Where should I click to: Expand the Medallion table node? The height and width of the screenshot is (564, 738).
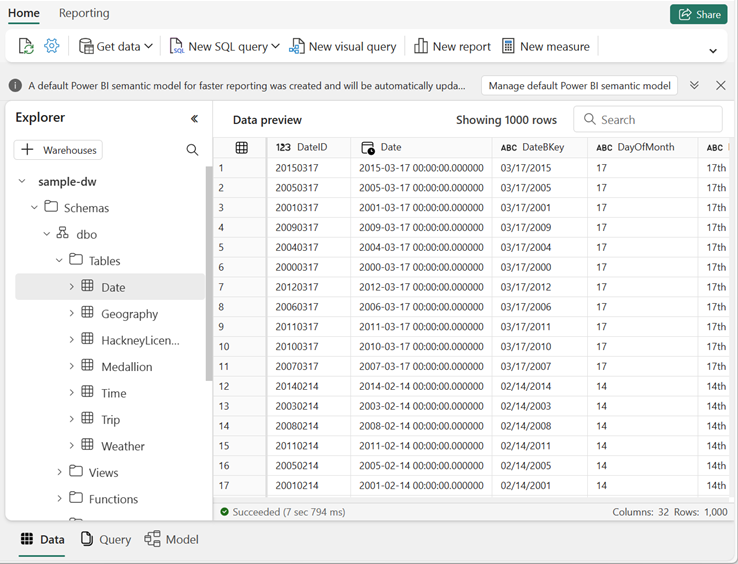click(72, 366)
